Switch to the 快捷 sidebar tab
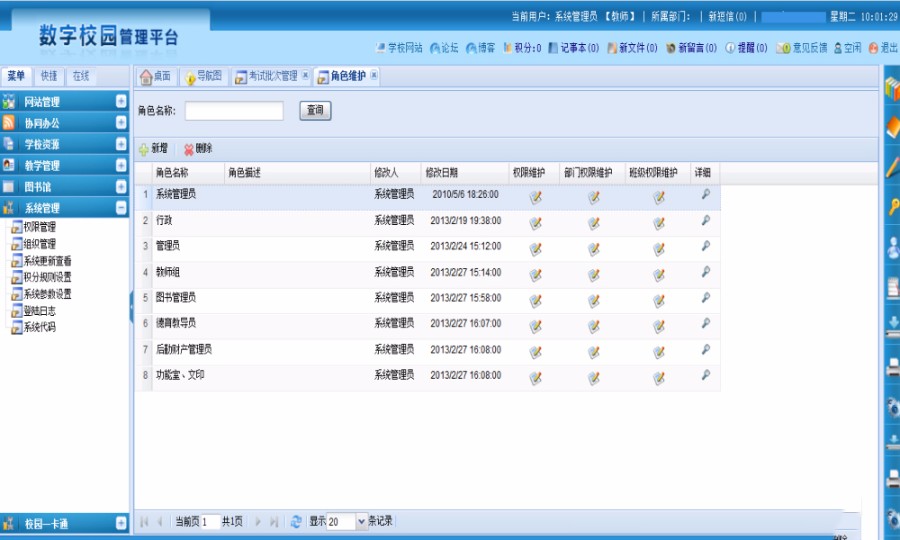Screen dimensions: 900x540 pos(49,76)
